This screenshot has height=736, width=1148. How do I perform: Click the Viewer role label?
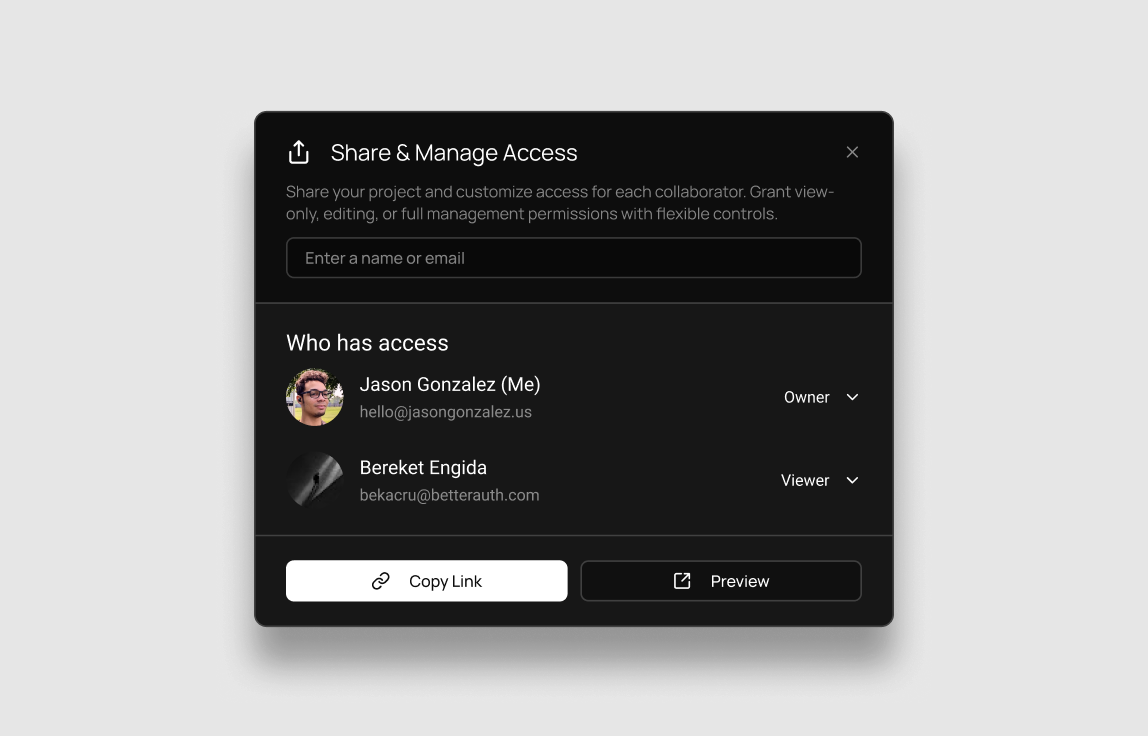pos(805,480)
